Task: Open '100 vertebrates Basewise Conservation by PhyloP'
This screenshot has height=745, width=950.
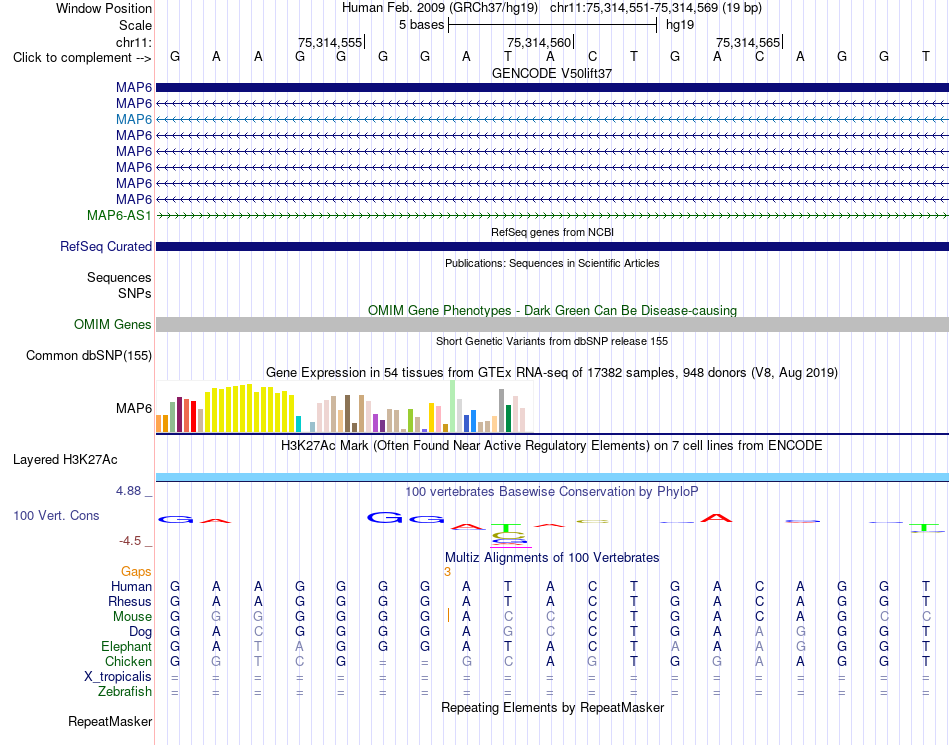Action: pos(552,492)
